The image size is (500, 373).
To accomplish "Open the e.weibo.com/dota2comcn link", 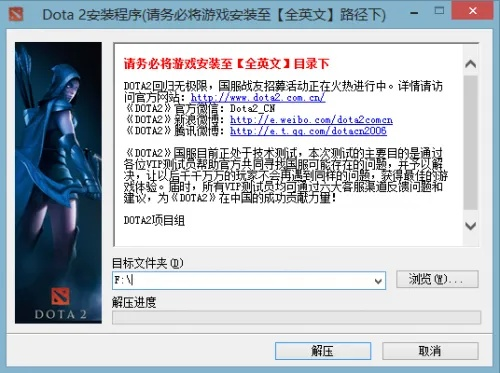I will point(311,120).
